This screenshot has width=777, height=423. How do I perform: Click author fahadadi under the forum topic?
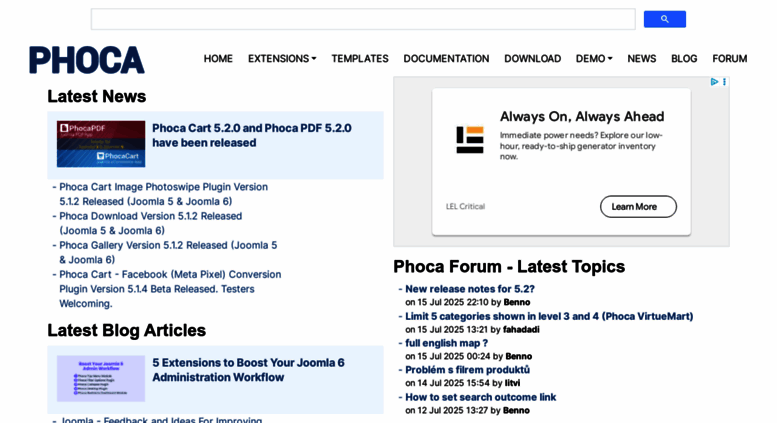pyautogui.click(x=521, y=329)
